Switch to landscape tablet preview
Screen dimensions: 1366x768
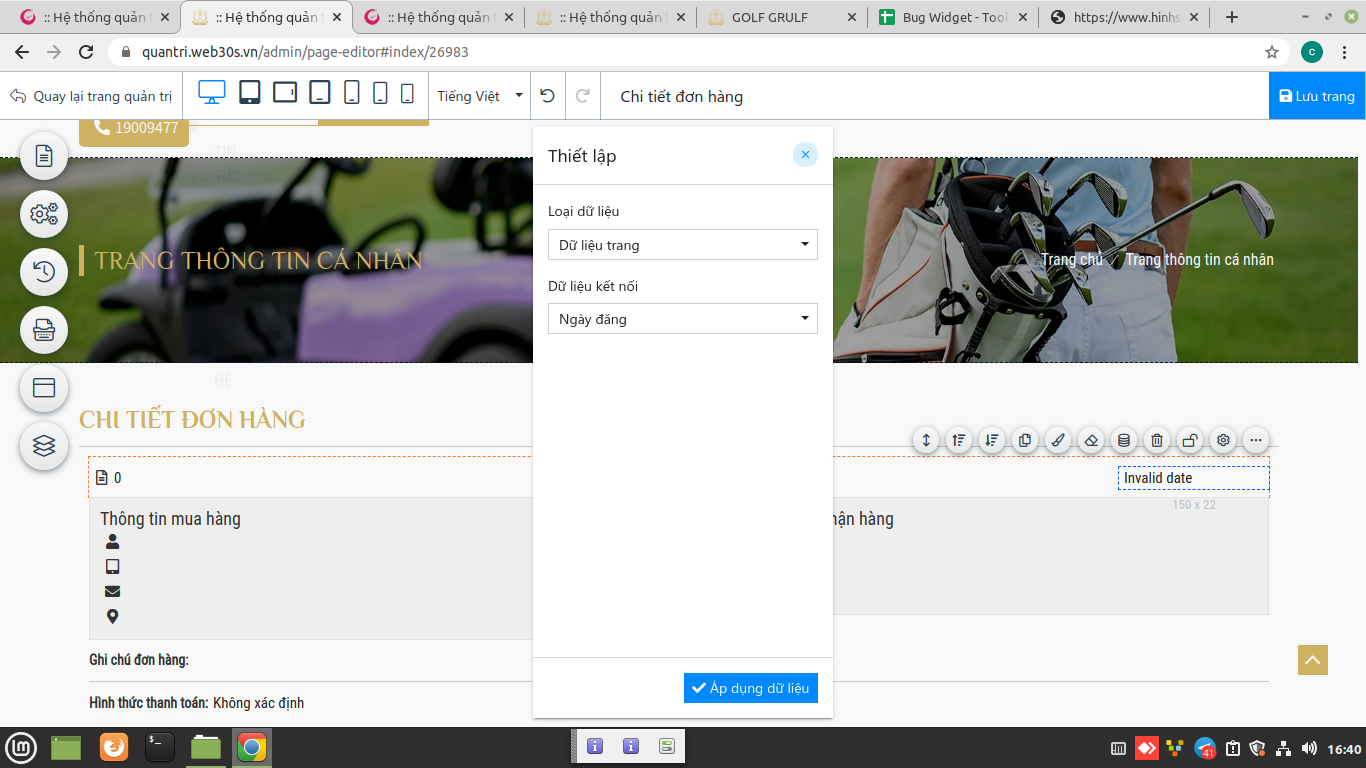click(285, 93)
